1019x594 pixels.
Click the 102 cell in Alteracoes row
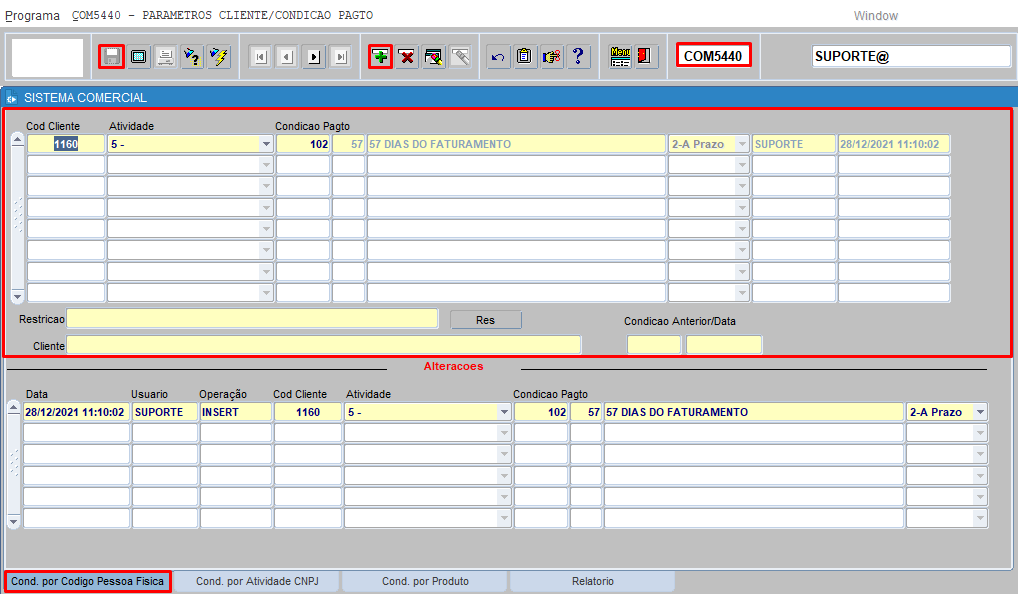coord(541,412)
